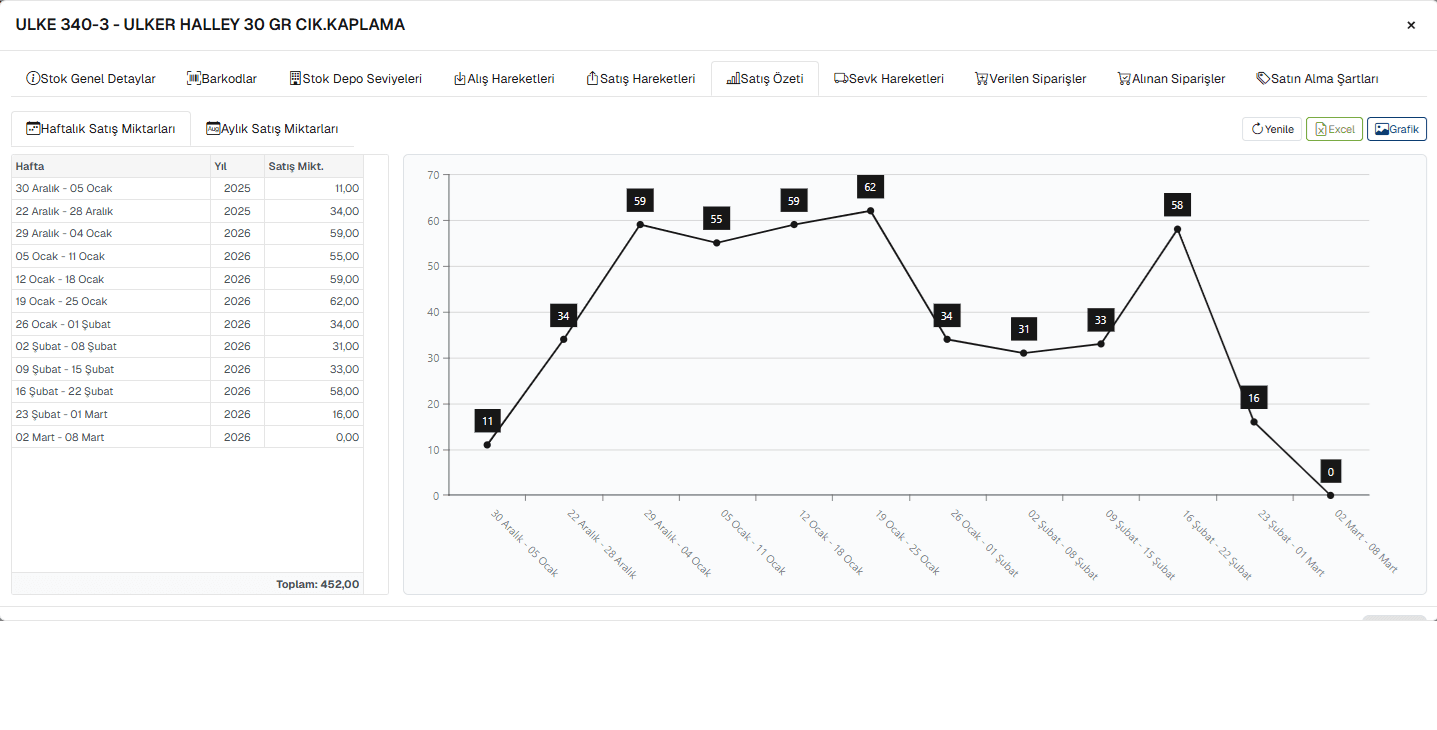
Task: Export the table with the Excel button
Action: click(1334, 129)
